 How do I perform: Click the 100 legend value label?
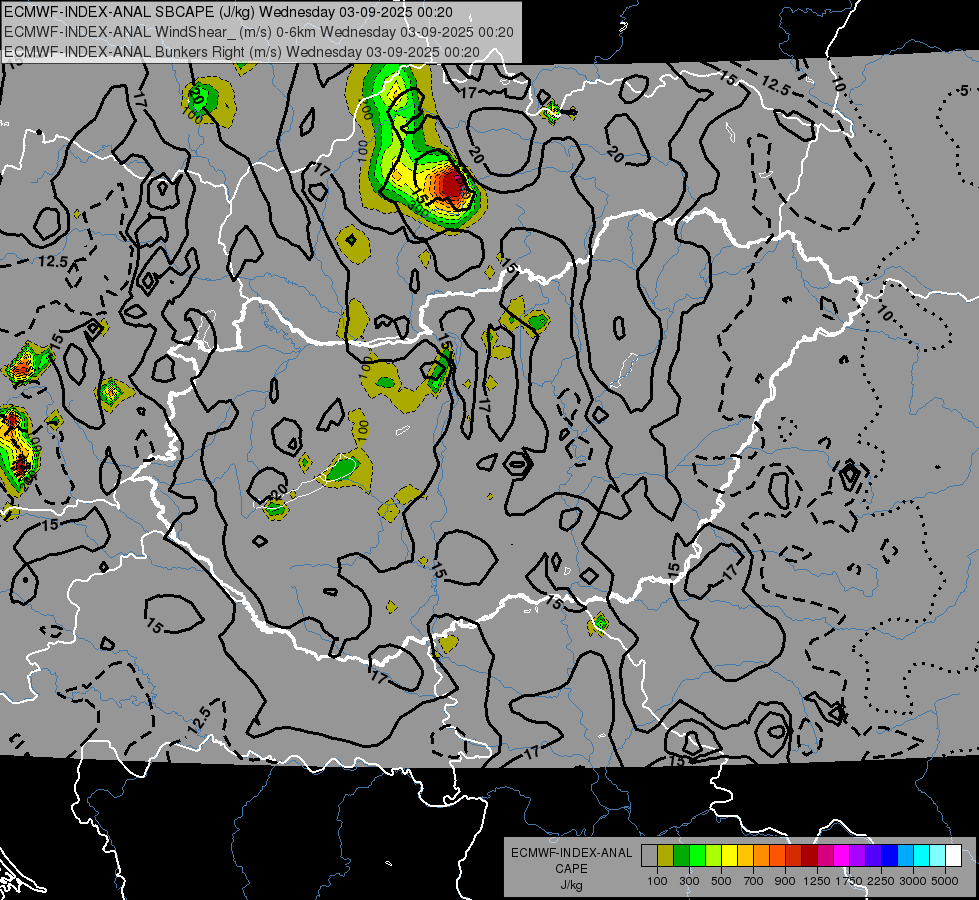point(657,881)
